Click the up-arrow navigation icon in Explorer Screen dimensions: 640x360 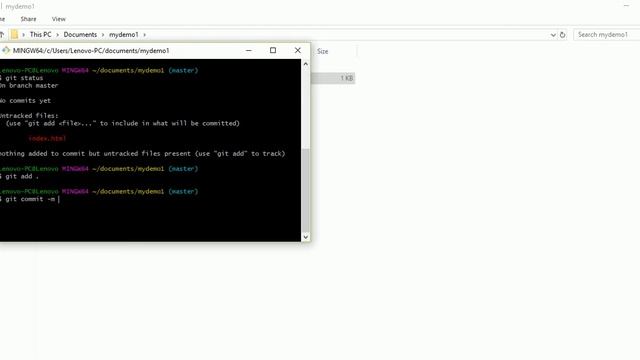point(2,35)
